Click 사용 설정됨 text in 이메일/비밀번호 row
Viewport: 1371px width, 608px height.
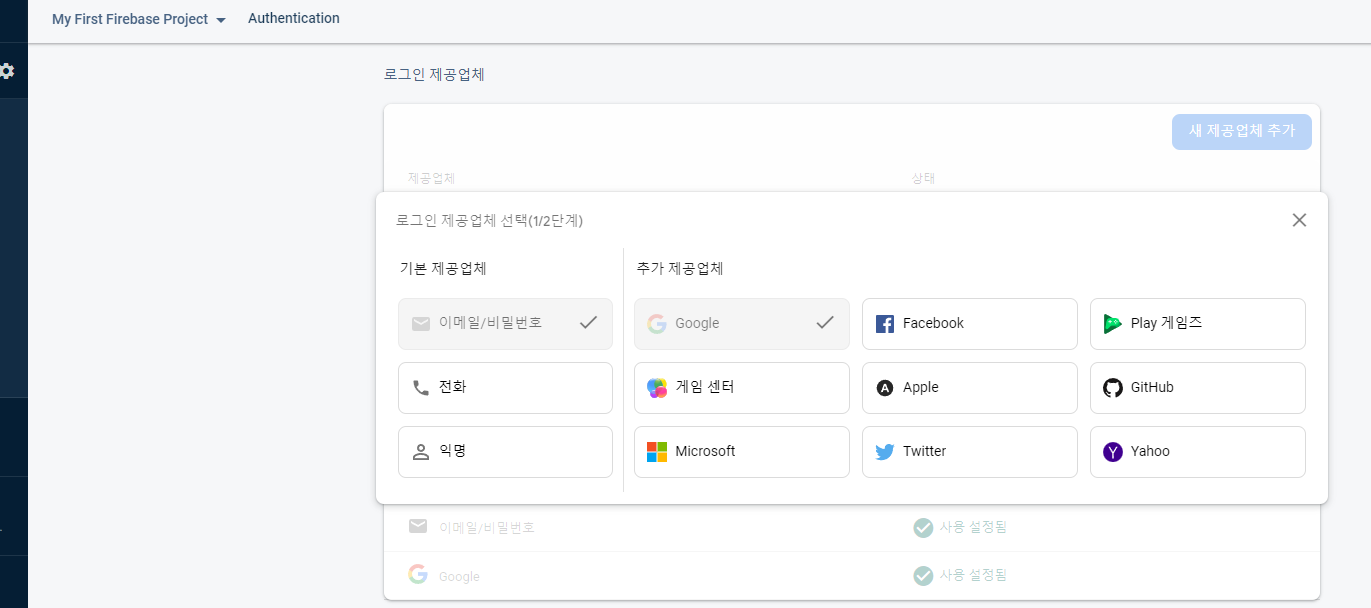click(x=973, y=527)
